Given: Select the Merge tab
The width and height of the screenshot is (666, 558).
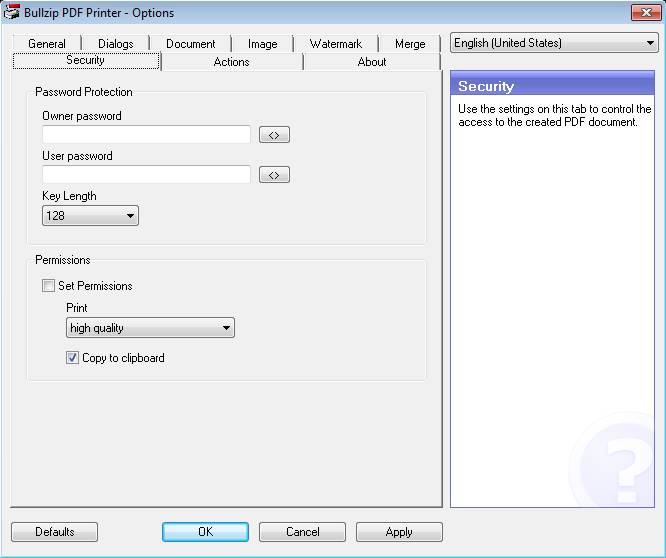Looking at the screenshot, I should pos(410,44).
